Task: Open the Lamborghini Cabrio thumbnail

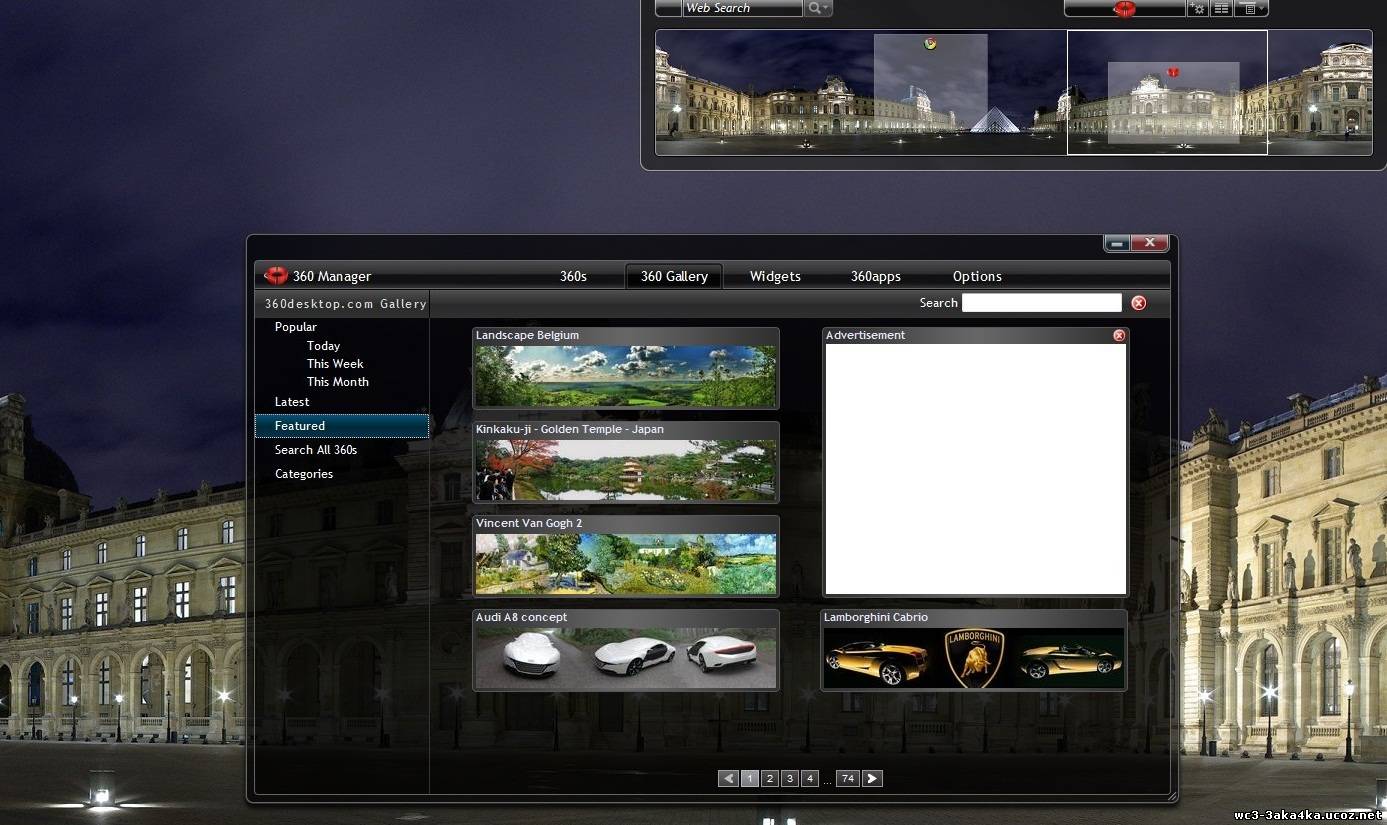Action: coord(973,658)
